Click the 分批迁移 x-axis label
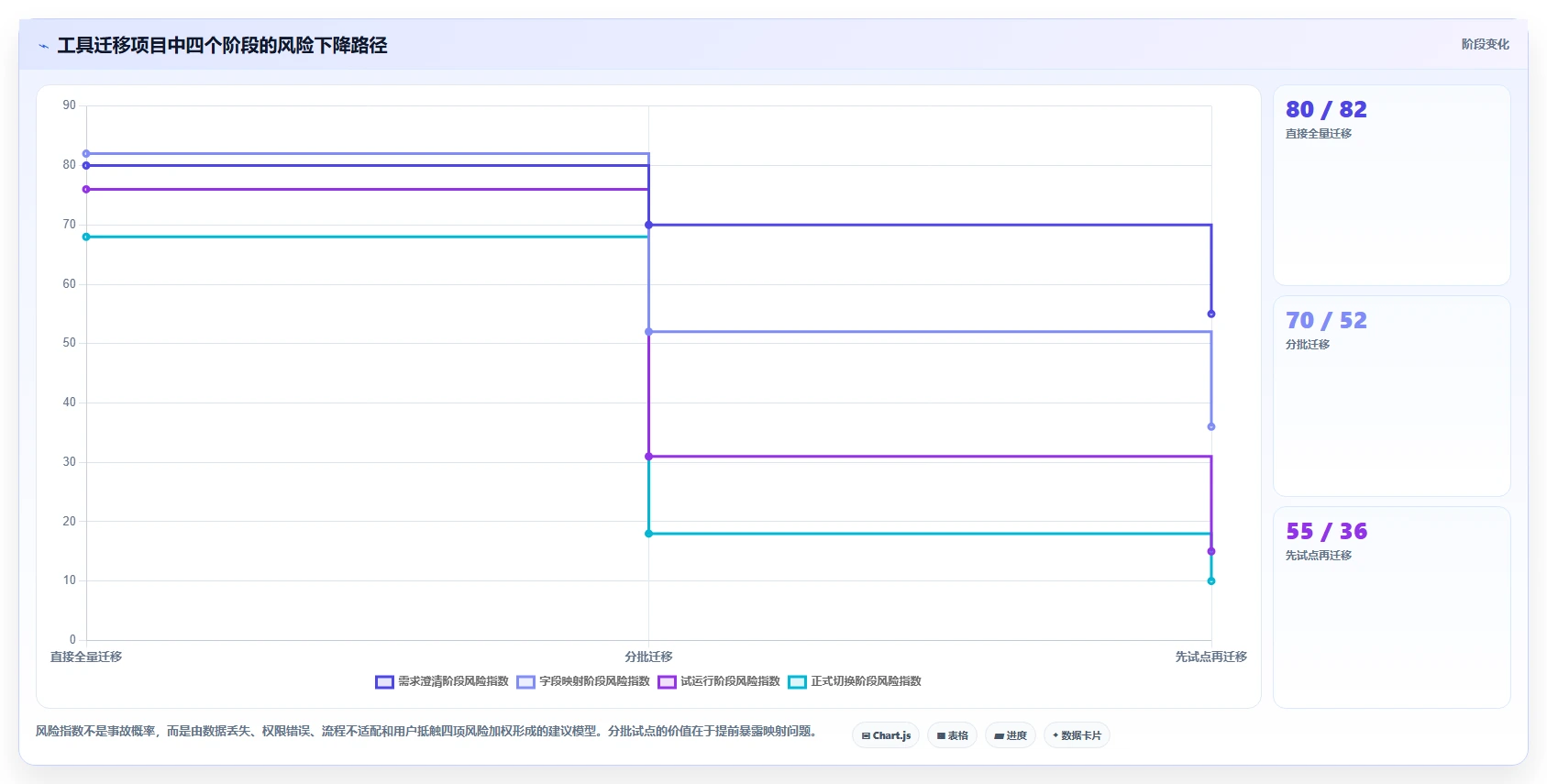The width and height of the screenshot is (1547, 784). point(648,657)
